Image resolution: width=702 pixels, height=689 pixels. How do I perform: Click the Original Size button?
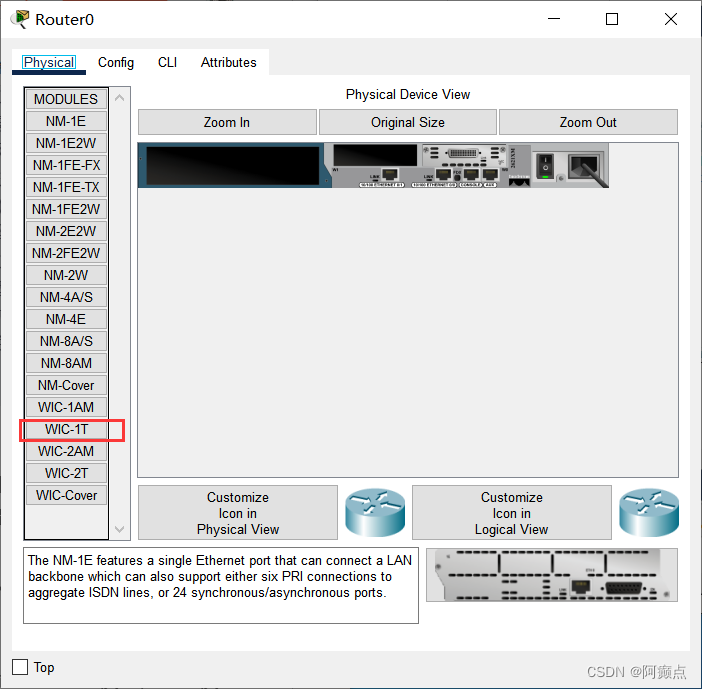[x=407, y=122]
